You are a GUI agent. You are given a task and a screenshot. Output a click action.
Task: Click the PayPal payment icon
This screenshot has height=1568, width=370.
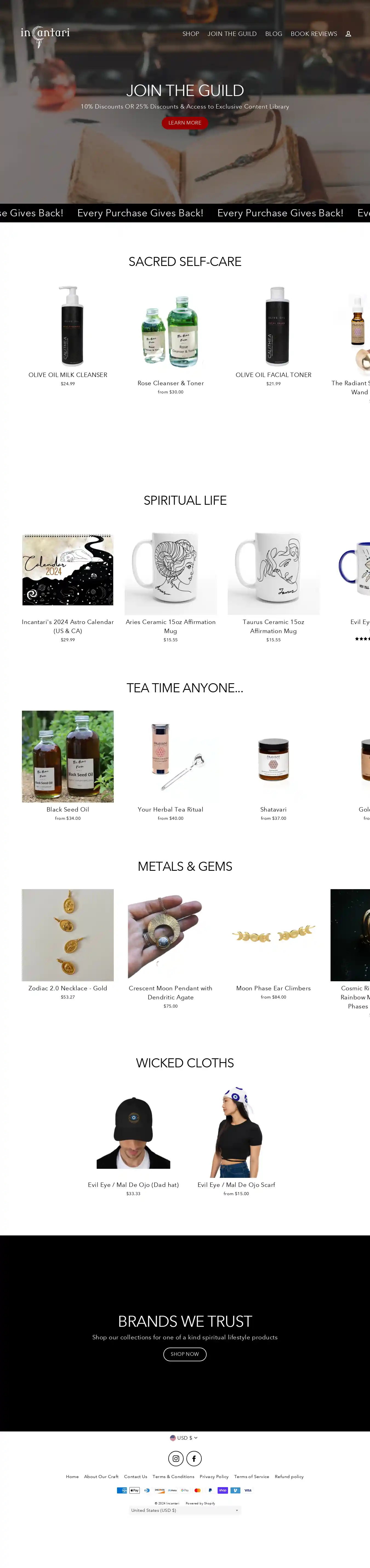210,1491
